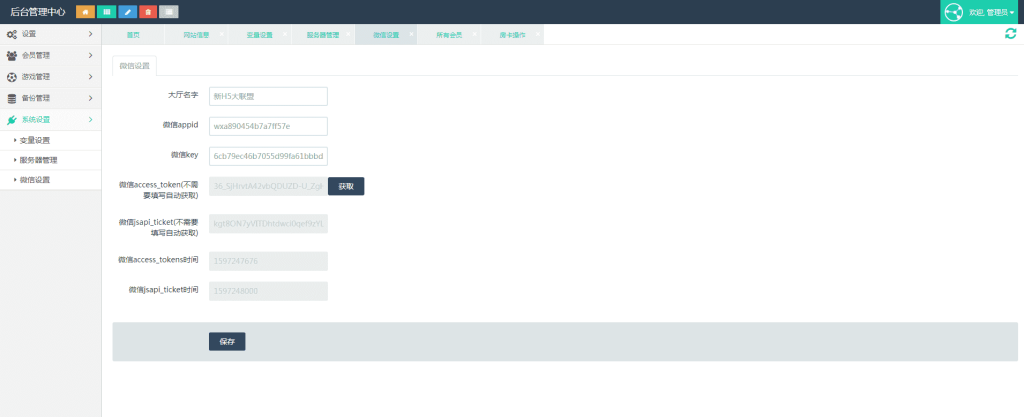
Task: Click the 获取 button beside access_token
Action: click(x=346, y=186)
